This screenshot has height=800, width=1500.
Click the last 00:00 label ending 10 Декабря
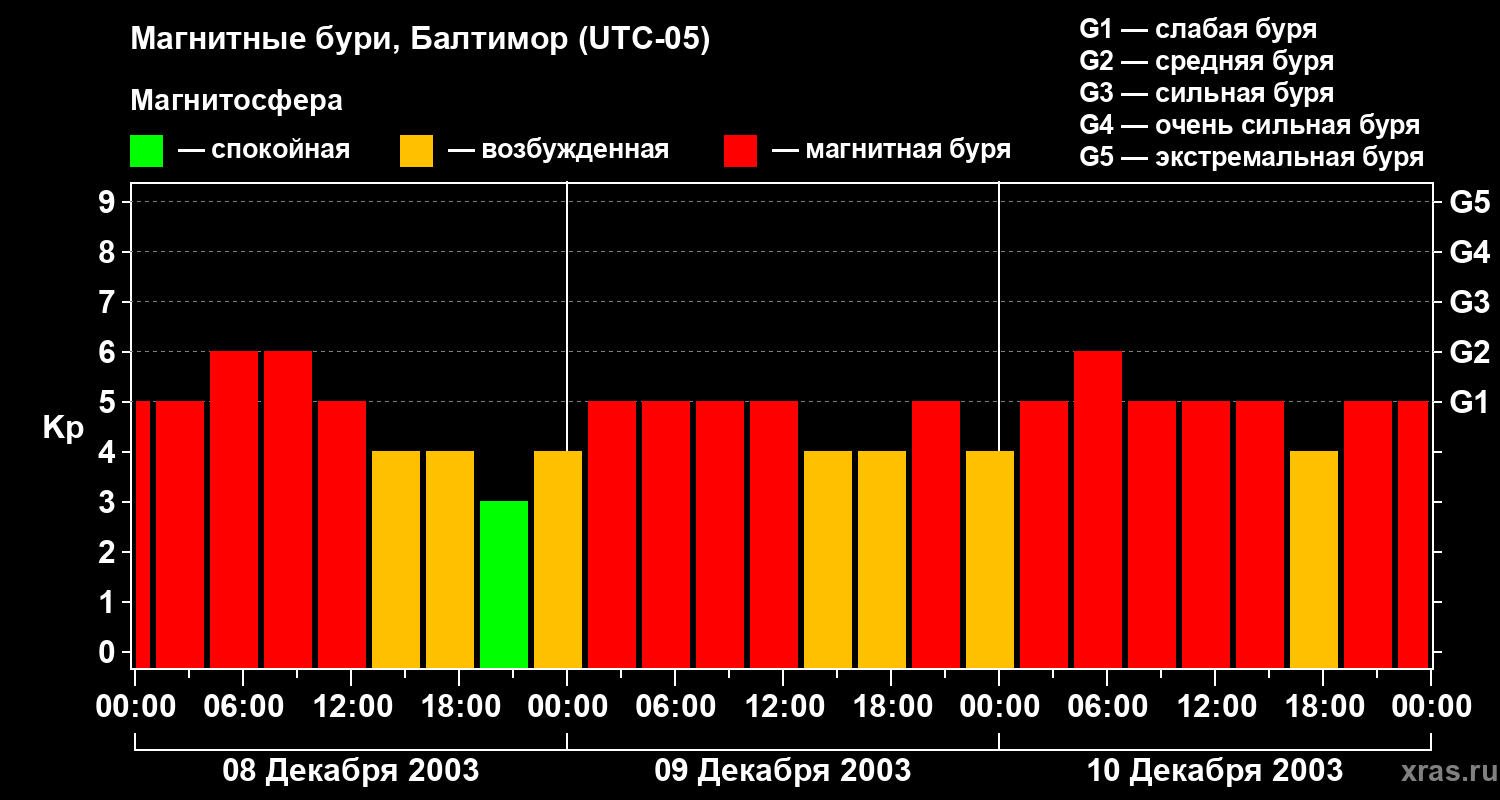[x=1431, y=707]
